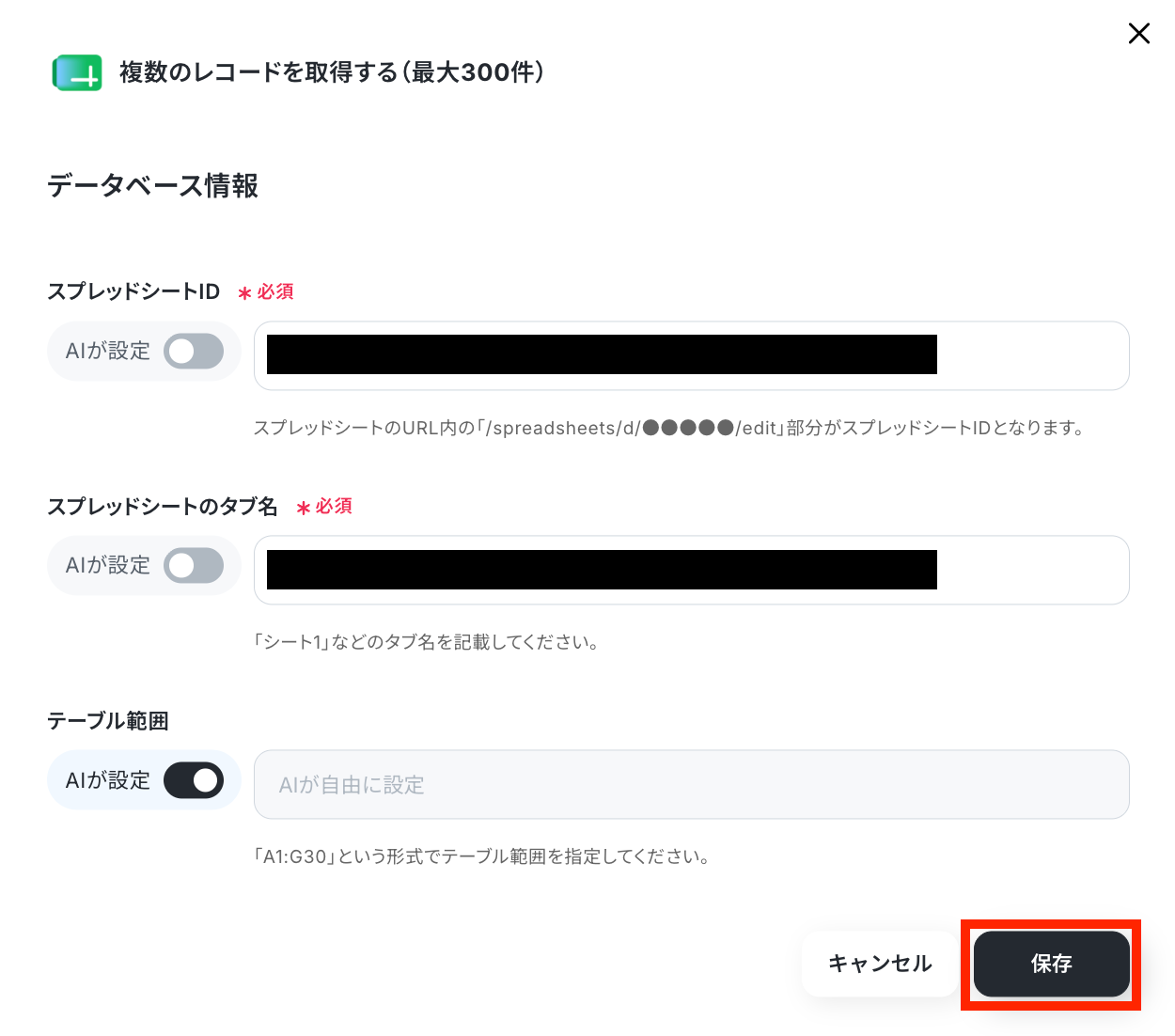The image size is (1175, 1036).
Task: Toggle AI setting for スプレッドシートのタブ名
Action: coord(194,566)
